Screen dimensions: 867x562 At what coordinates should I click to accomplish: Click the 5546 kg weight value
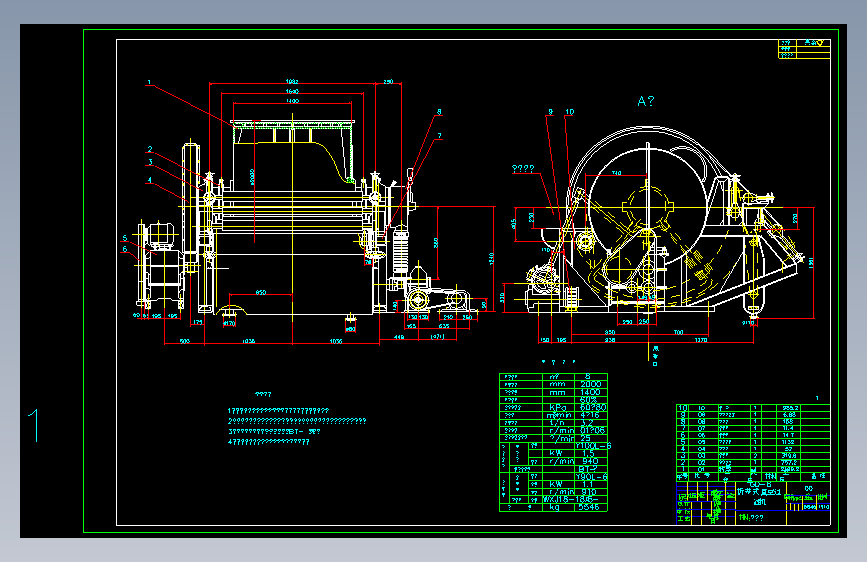589,507
